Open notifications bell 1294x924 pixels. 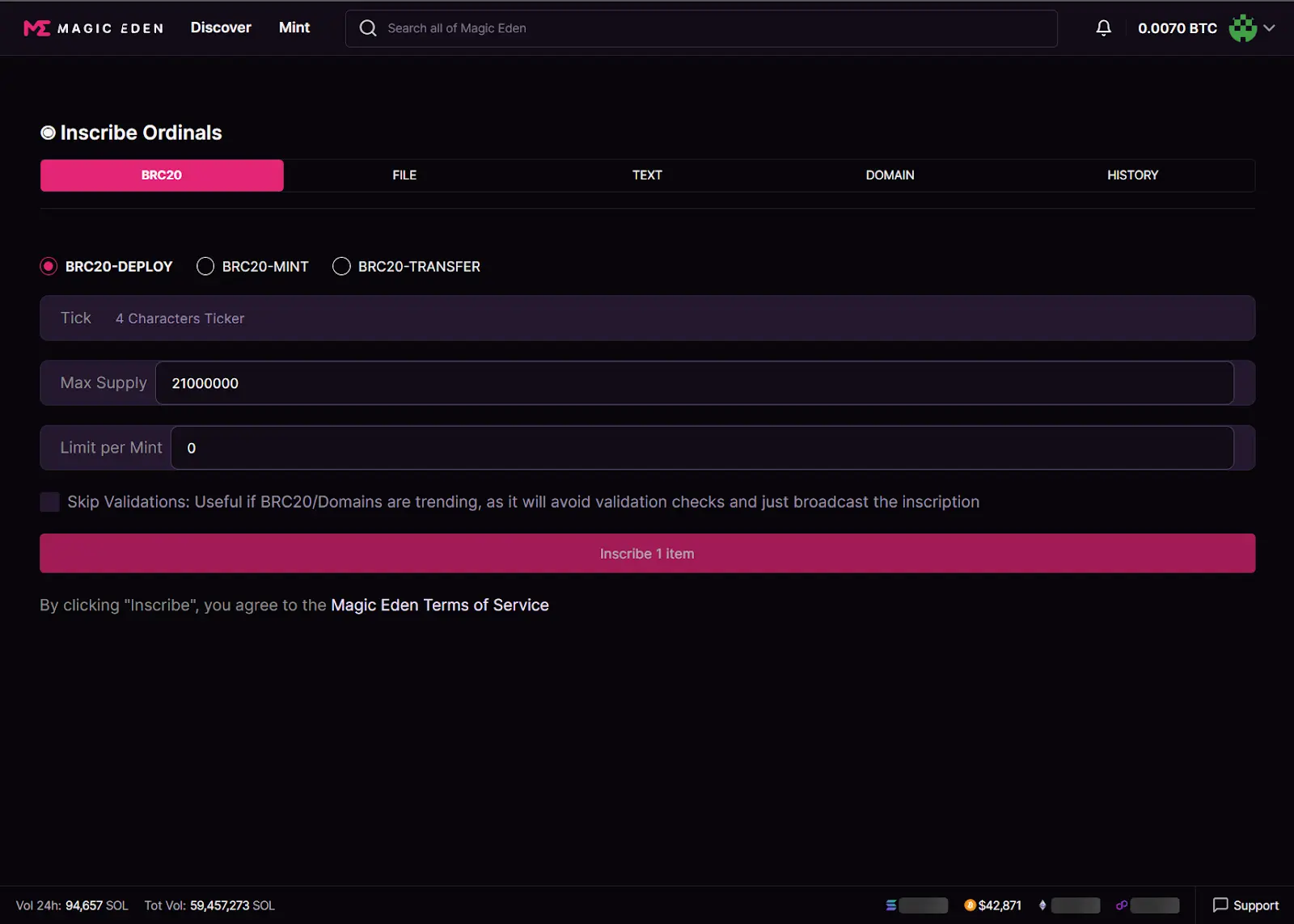tap(1103, 28)
